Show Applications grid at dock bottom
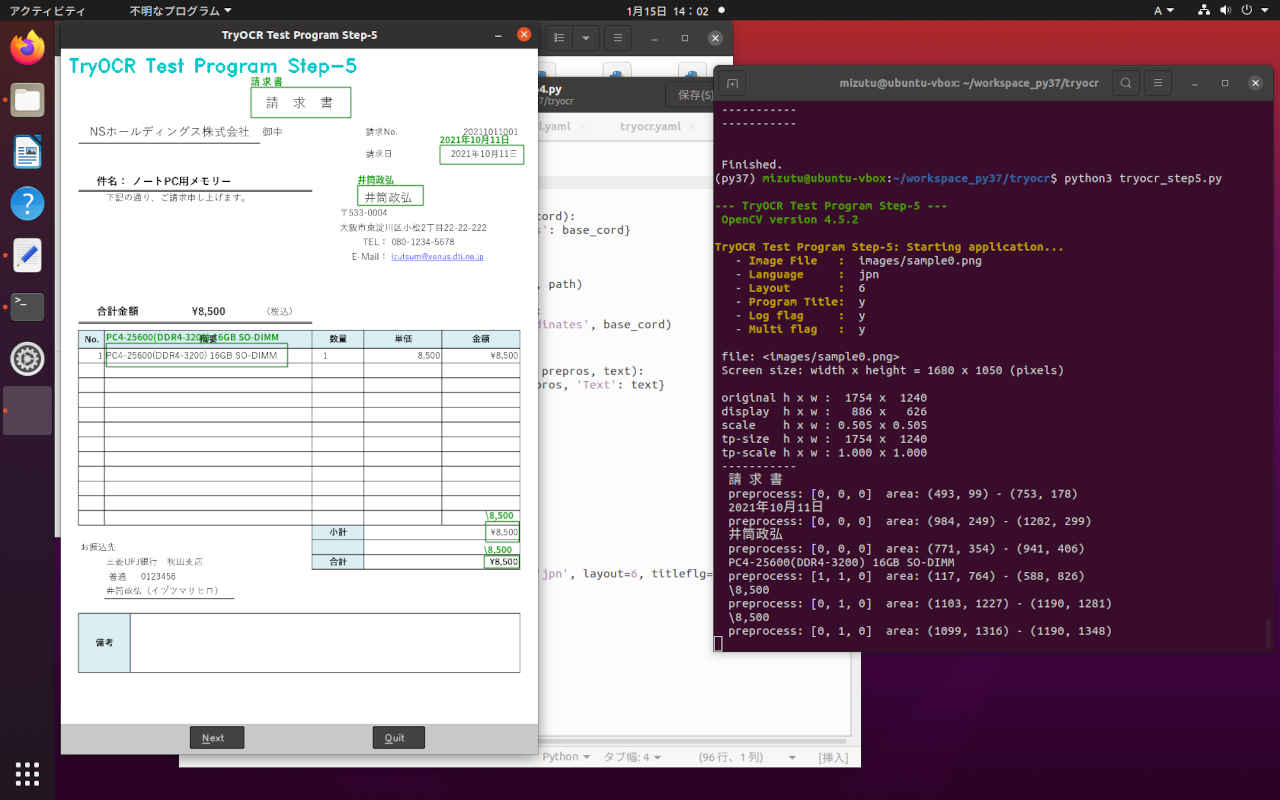1280x800 pixels. tap(27, 773)
